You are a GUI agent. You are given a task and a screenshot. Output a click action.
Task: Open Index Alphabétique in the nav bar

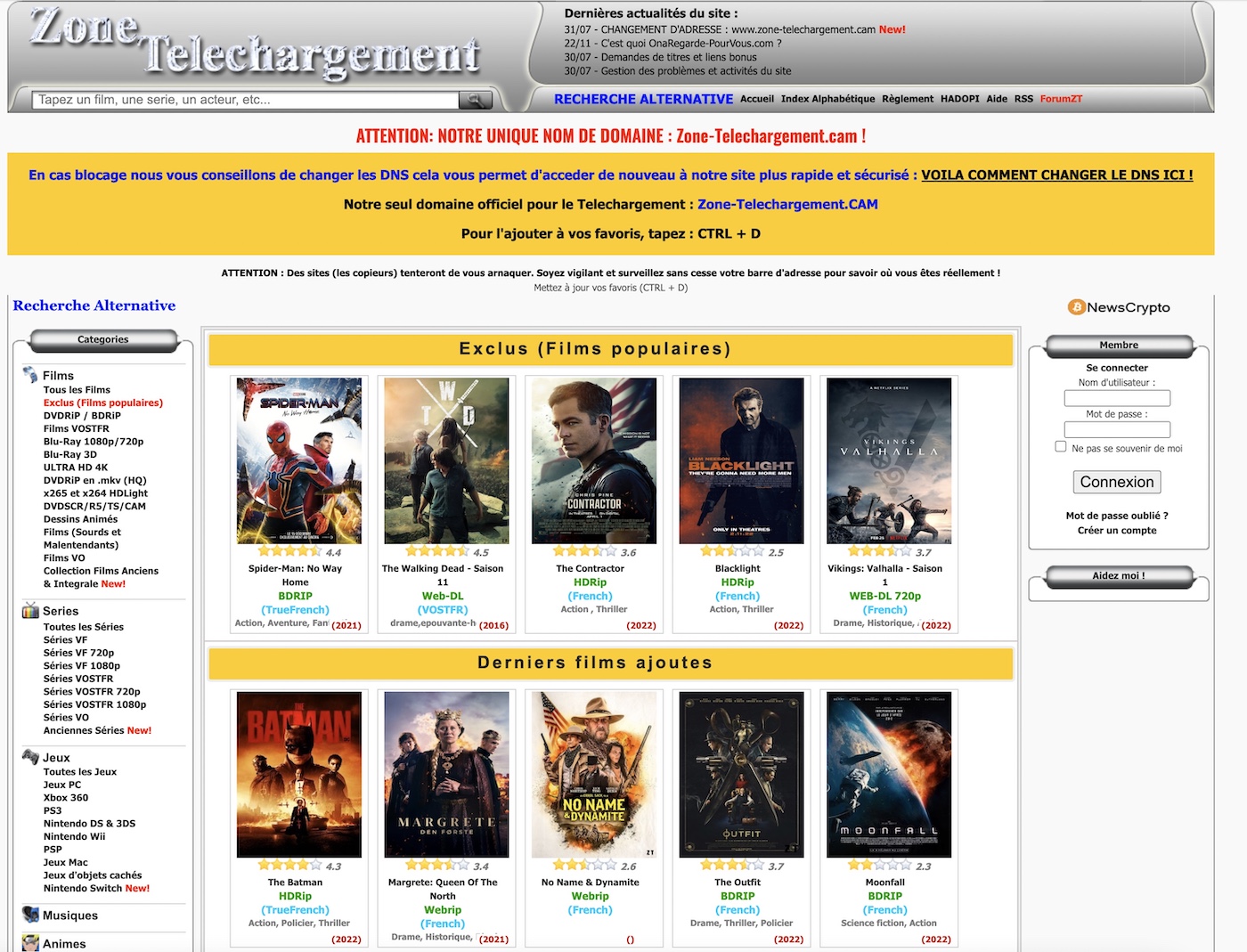(x=828, y=99)
